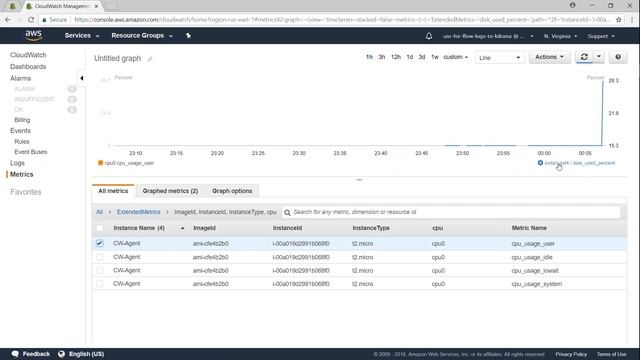Switch to the All metrics tab

(113, 191)
